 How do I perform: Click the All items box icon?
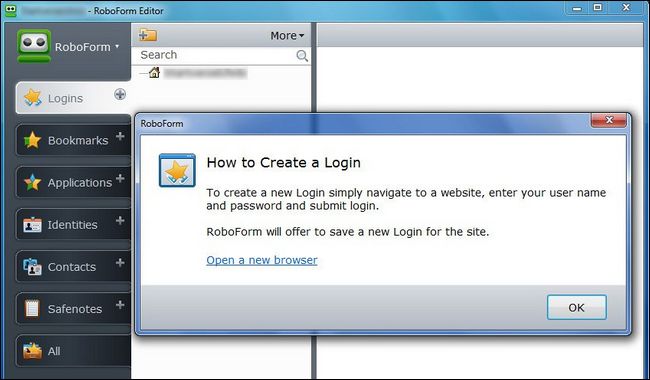32,351
